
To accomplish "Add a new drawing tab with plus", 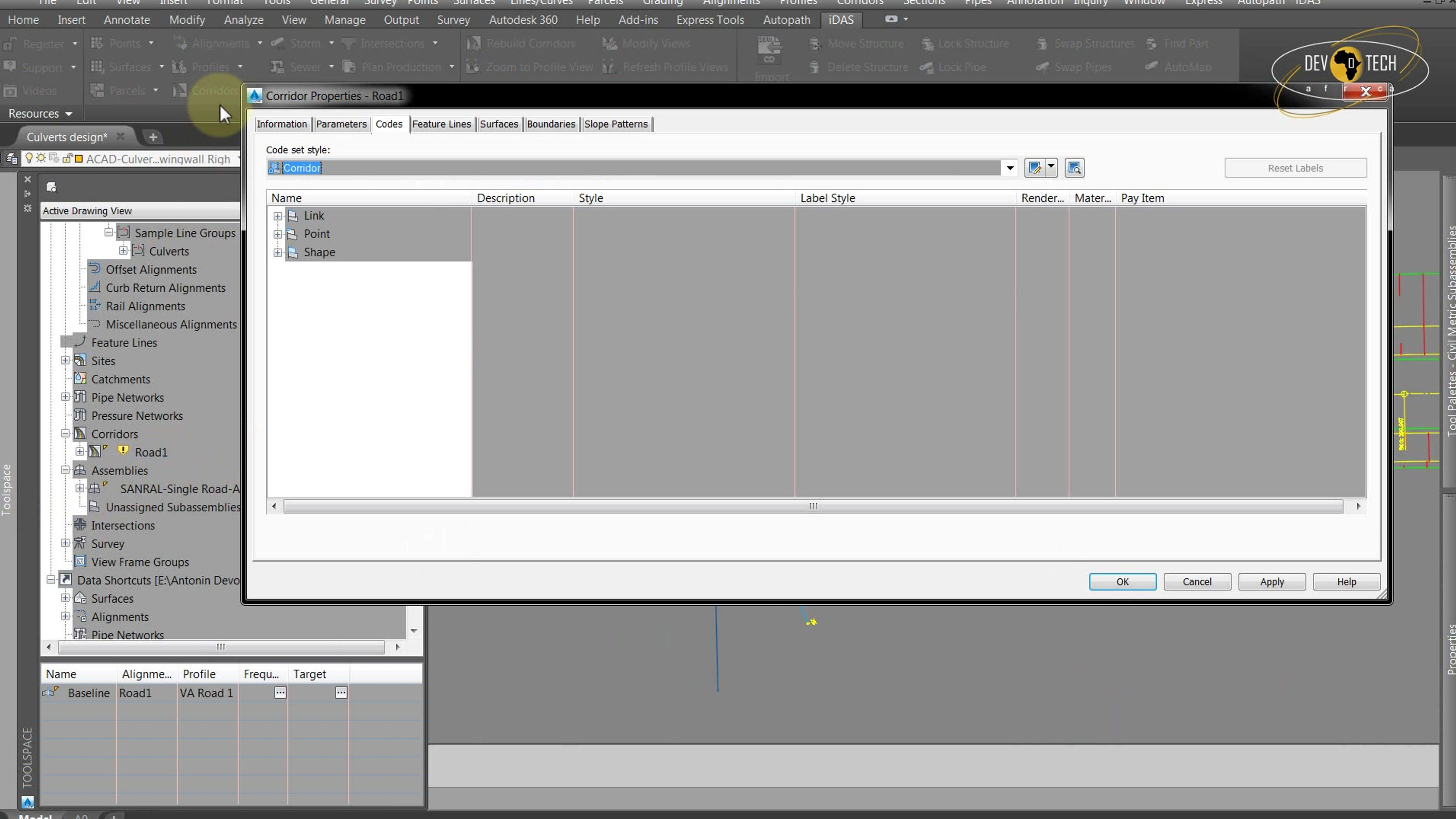I will (x=153, y=137).
